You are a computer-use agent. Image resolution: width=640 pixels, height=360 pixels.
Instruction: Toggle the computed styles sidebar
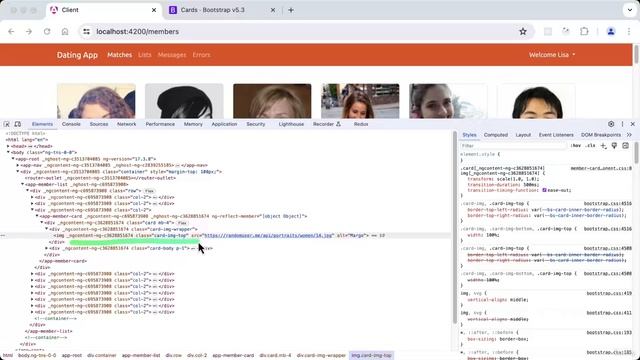(x=625, y=146)
